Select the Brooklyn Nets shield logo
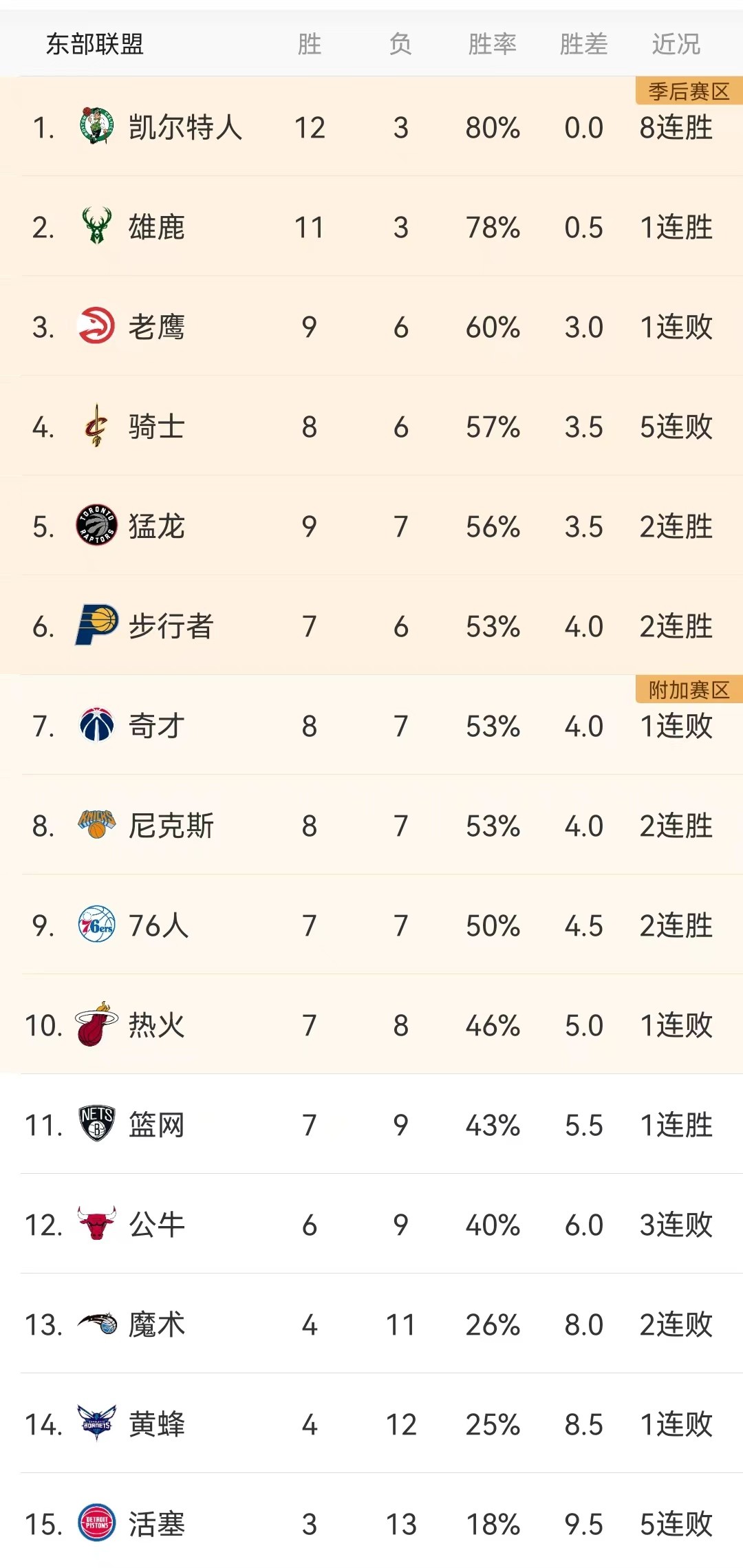 96,1124
